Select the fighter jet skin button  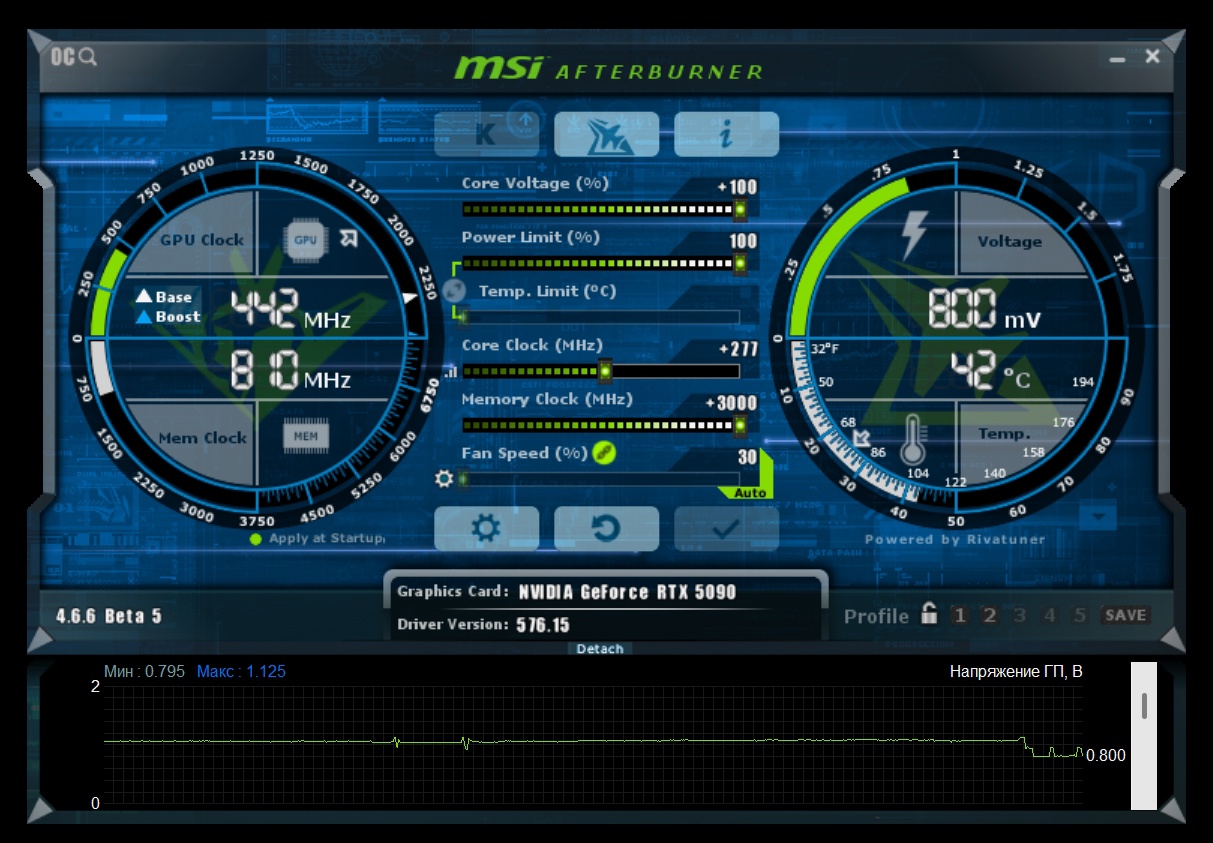coord(606,134)
